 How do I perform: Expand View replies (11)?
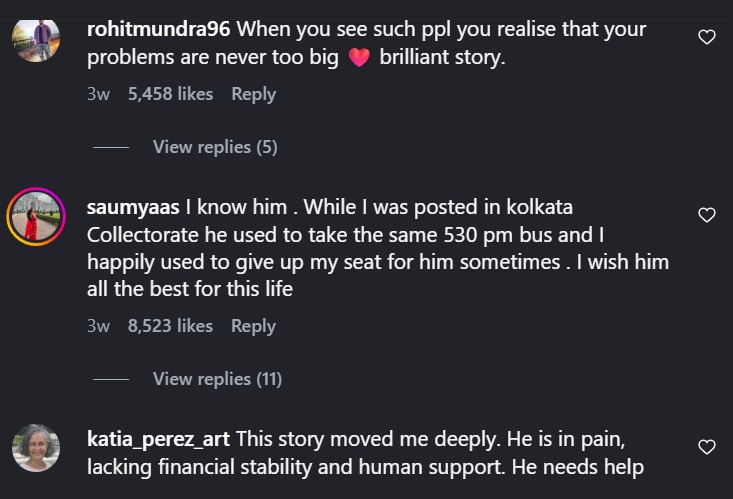coord(217,379)
